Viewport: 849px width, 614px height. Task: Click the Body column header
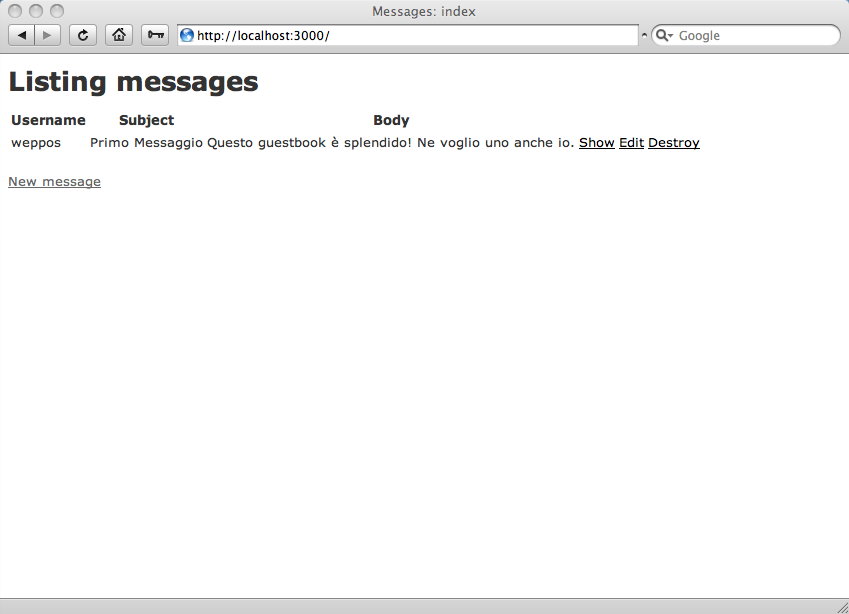(x=391, y=120)
